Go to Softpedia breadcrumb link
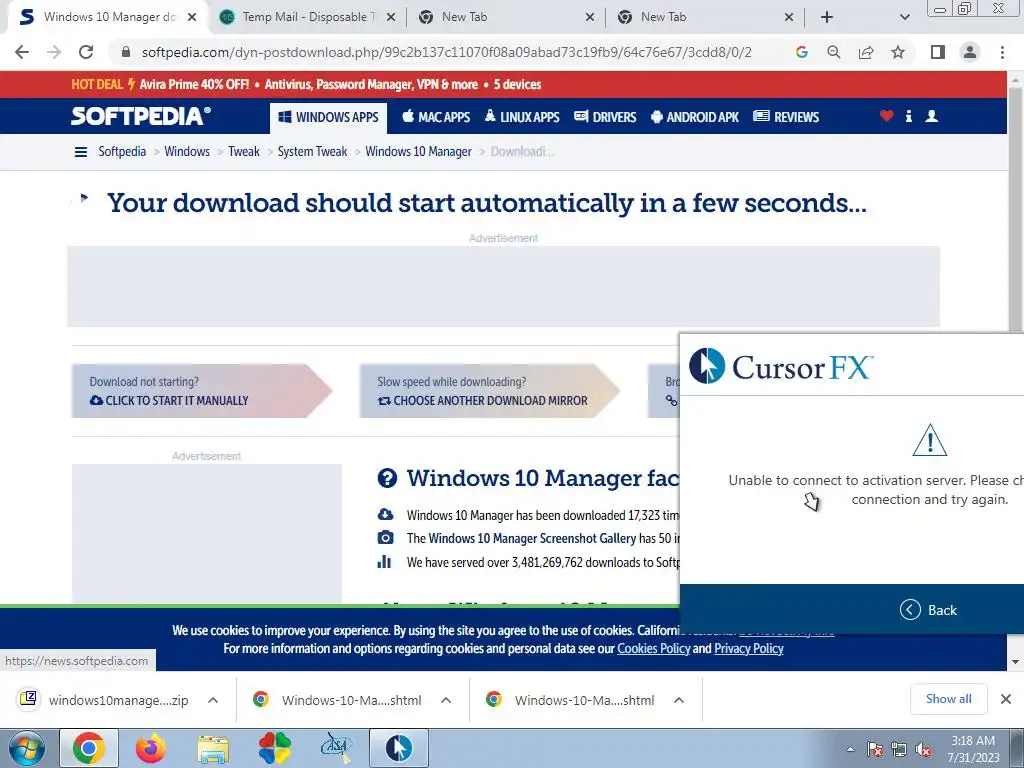The width and height of the screenshot is (1024, 768). (122, 152)
